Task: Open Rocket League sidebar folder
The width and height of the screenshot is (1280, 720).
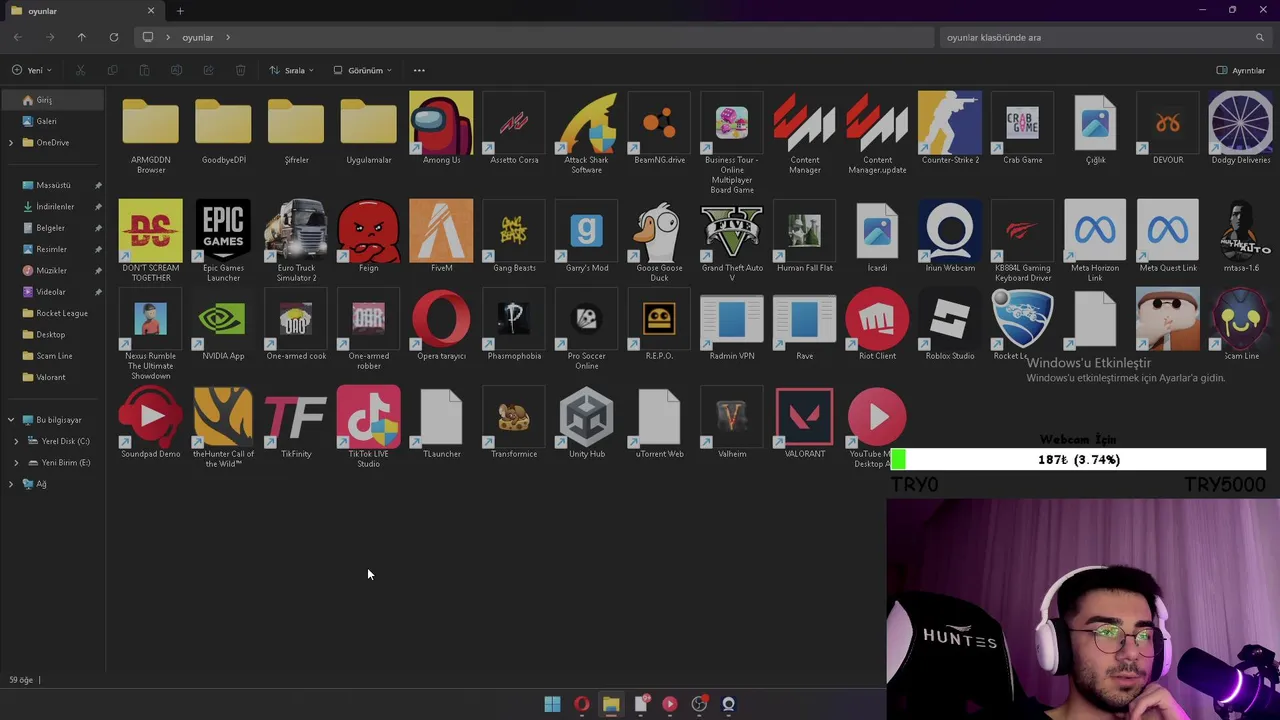Action: [53, 313]
